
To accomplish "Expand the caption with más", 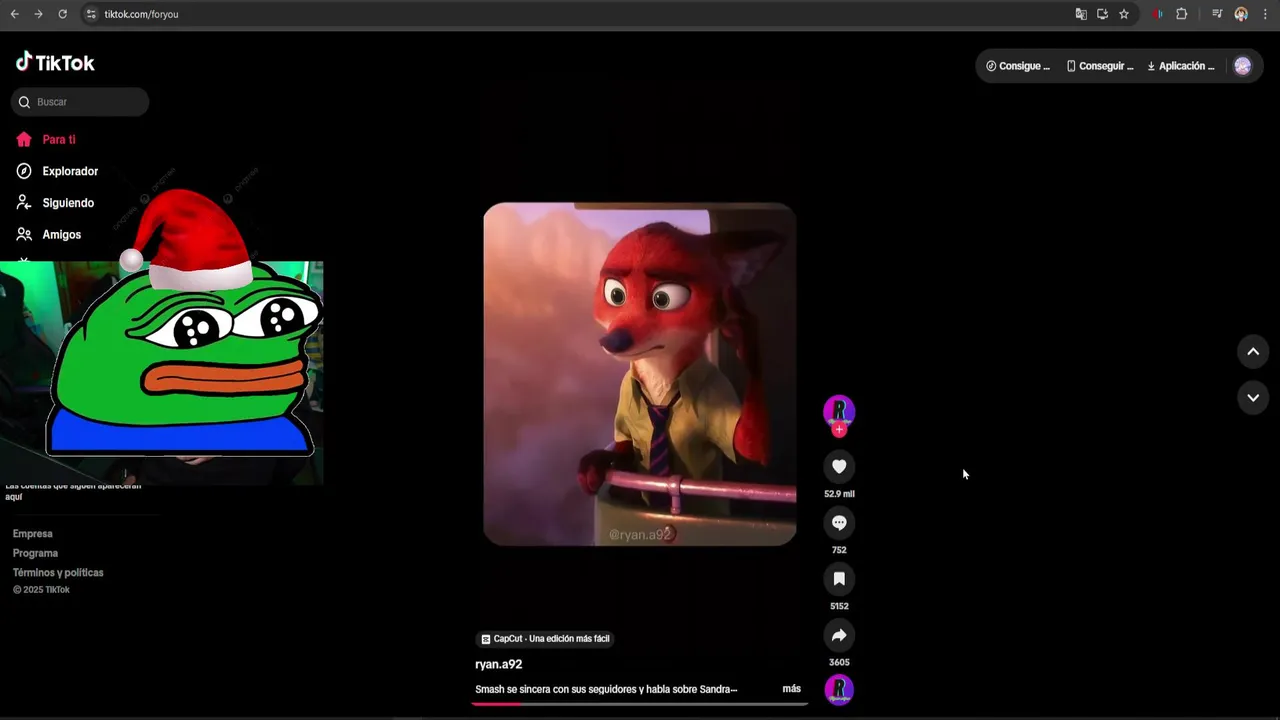I will [791, 689].
